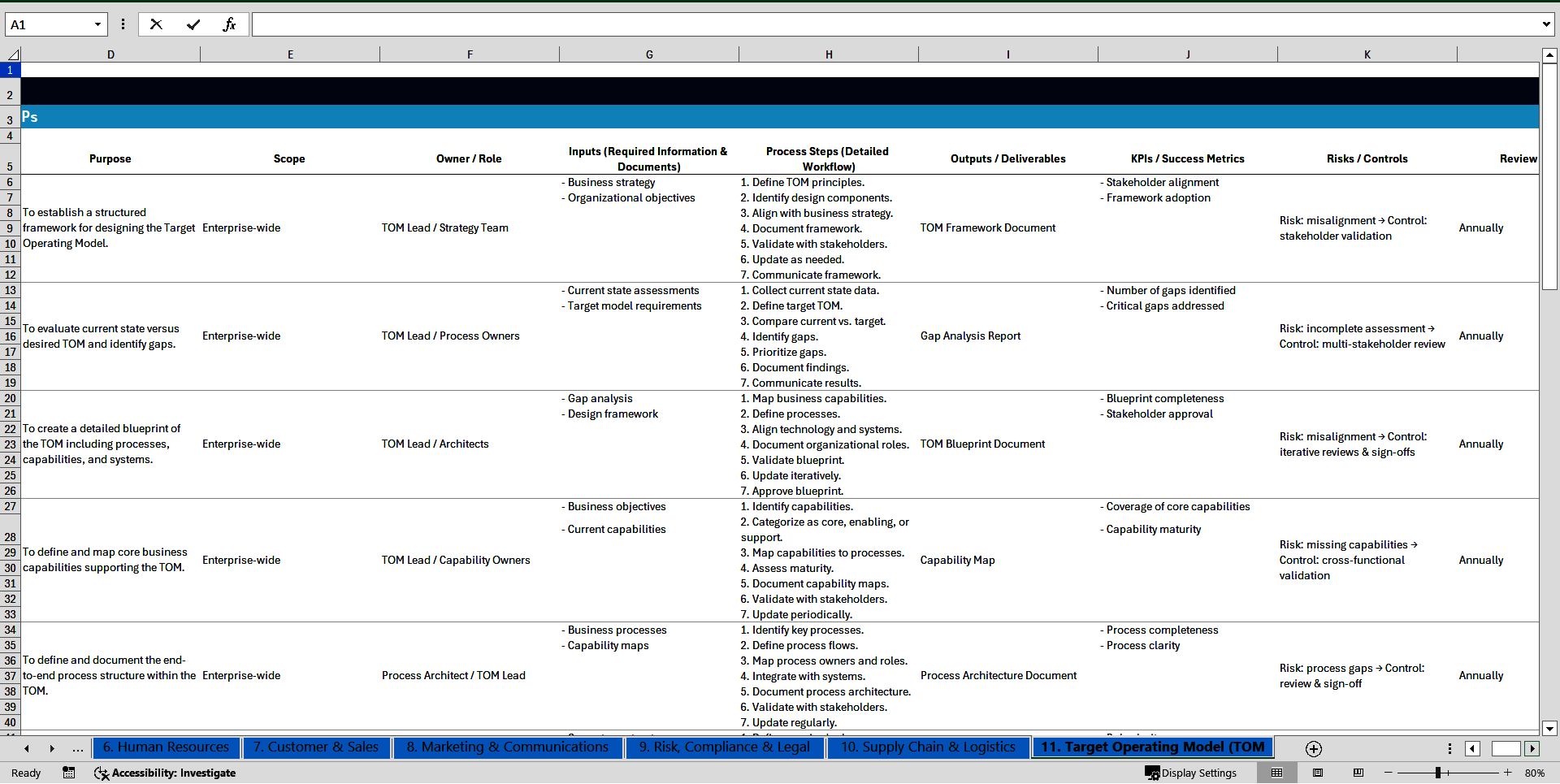Switch to Page Layout view

tap(1318, 773)
